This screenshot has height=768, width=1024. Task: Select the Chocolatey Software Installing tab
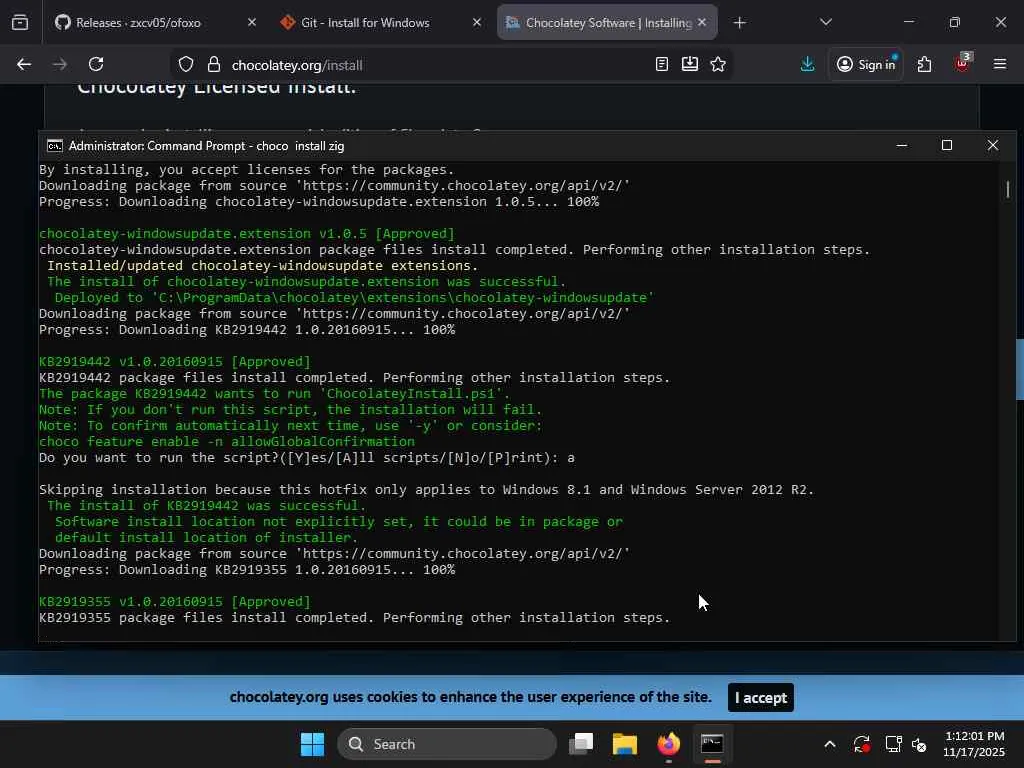607,23
